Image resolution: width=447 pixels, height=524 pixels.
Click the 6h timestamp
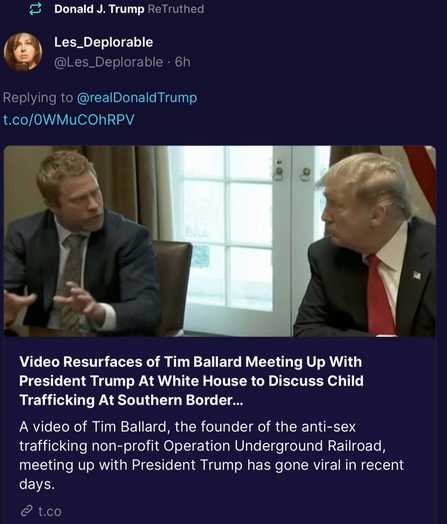183,62
